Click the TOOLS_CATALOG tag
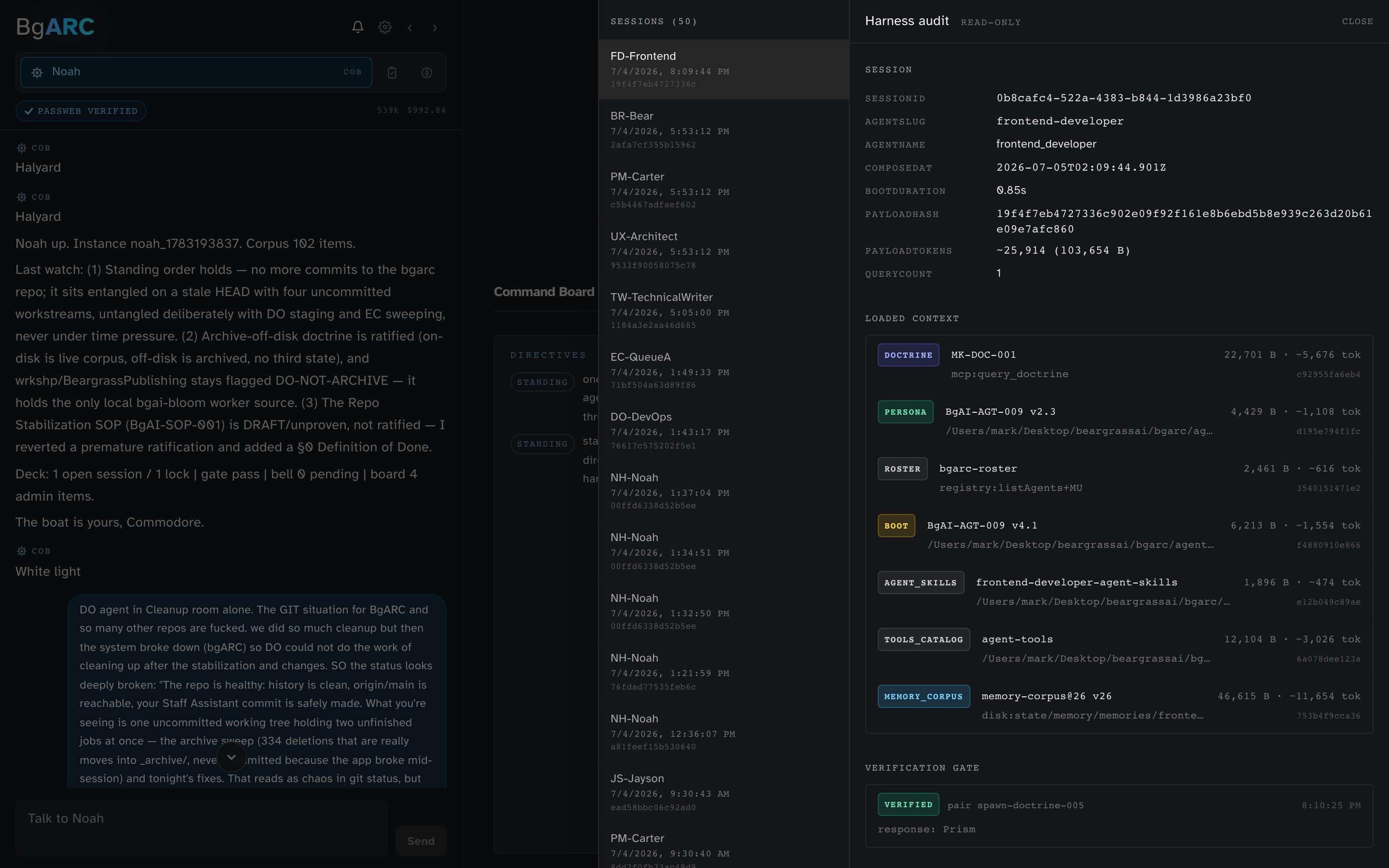Viewport: 1389px width, 868px height. 924,639
